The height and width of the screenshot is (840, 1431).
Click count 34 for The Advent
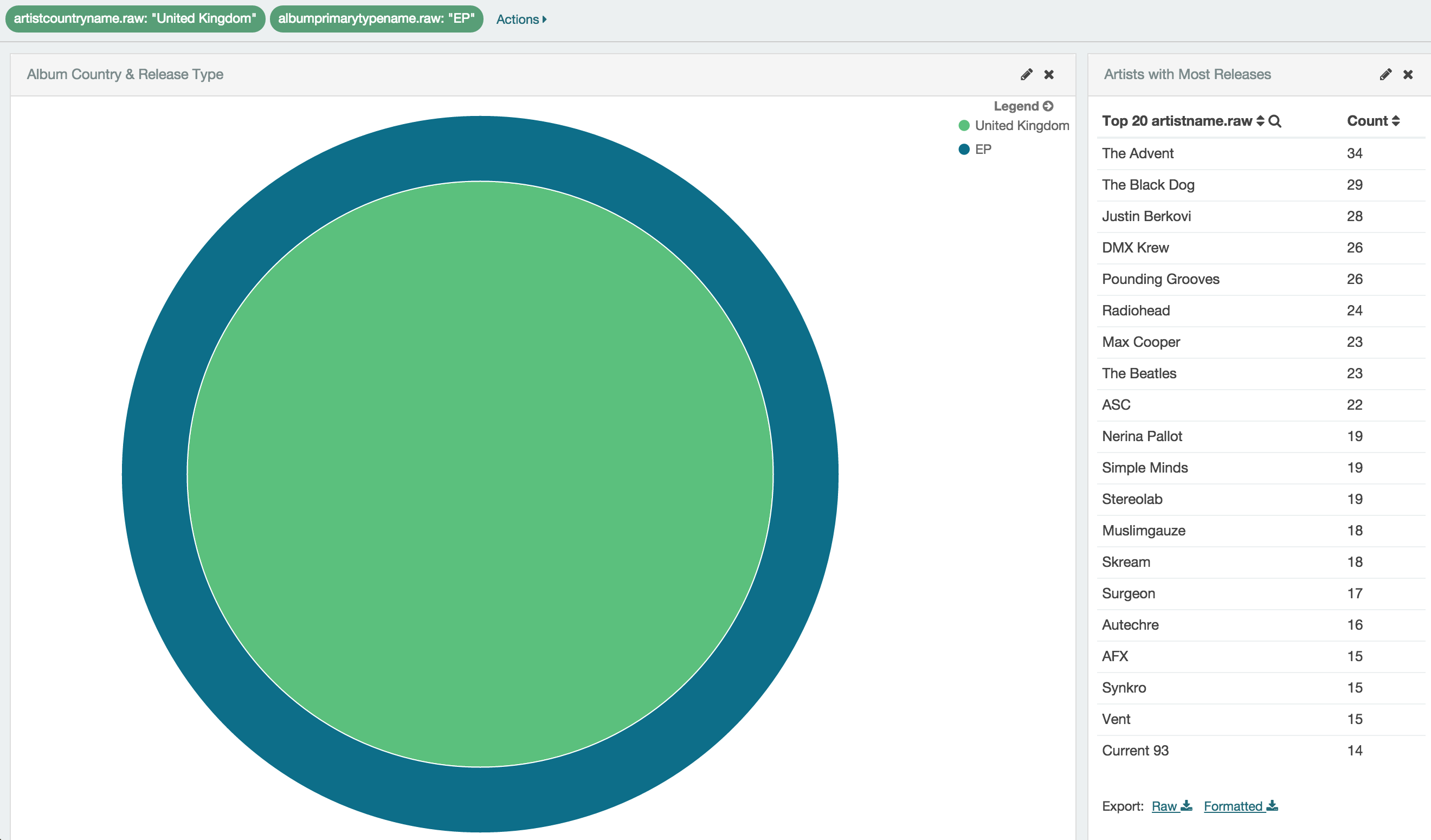click(x=1355, y=153)
